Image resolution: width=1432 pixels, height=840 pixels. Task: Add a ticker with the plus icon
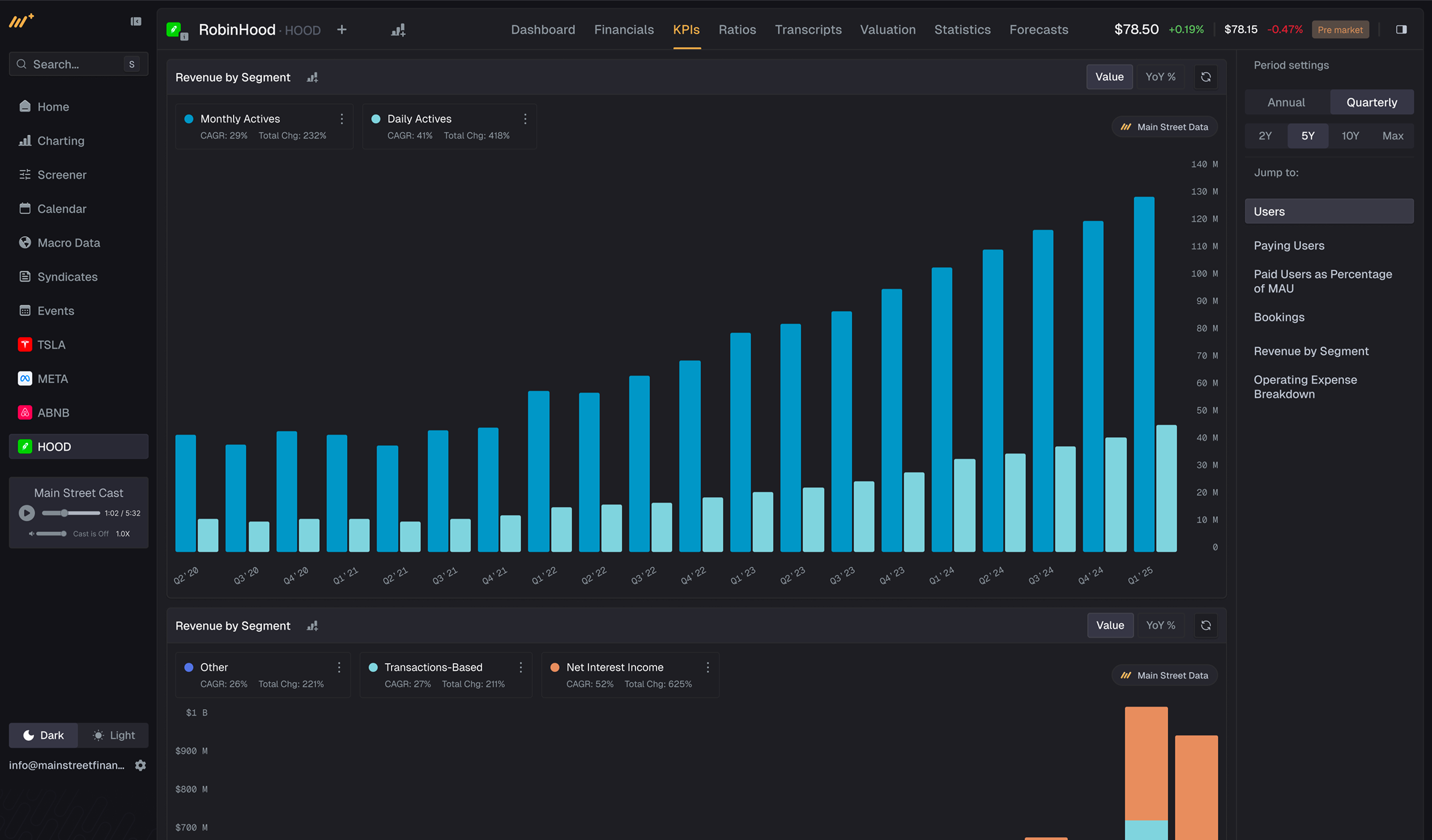342,29
